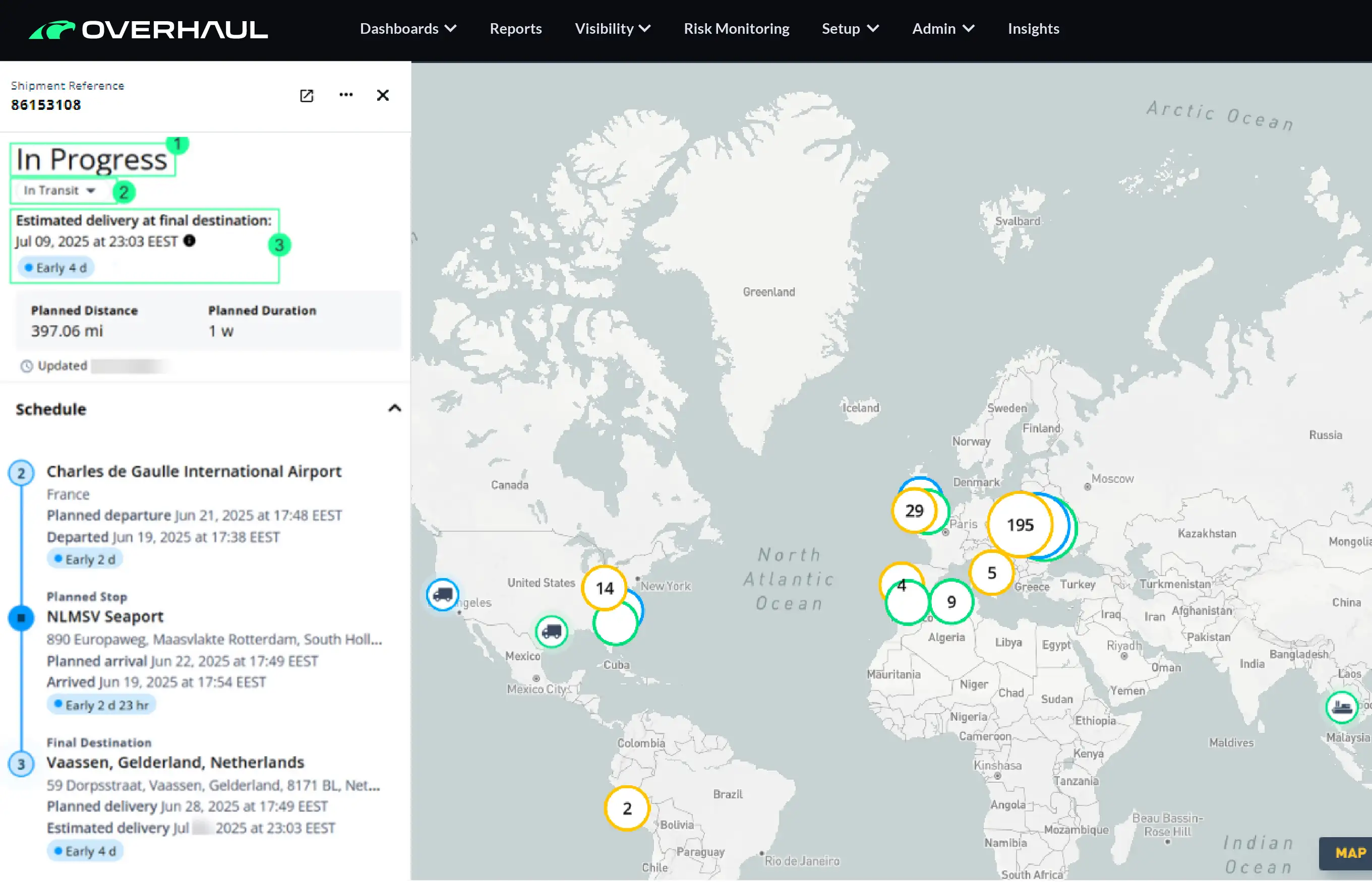This screenshot has width=1372, height=882.
Task: Click the cluster of 14 over United States
Action: pyautogui.click(x=605, y=588)
